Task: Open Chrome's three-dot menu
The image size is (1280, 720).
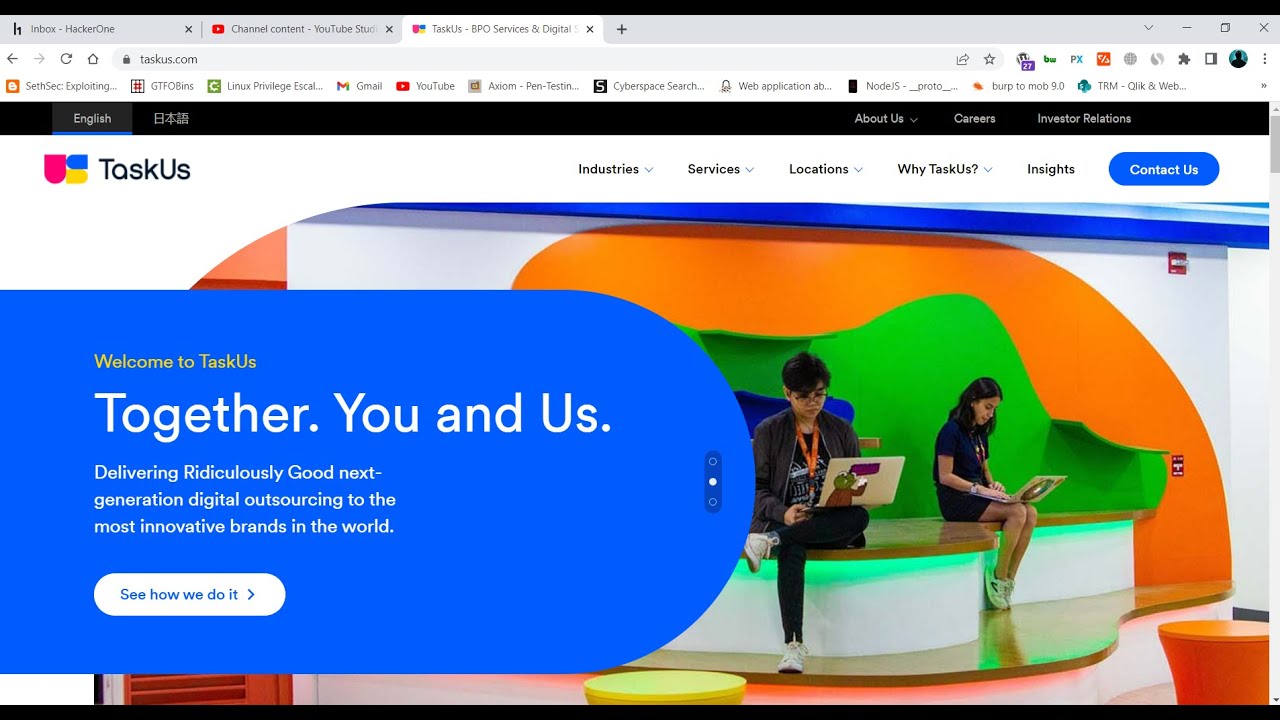Action: 1265,59
